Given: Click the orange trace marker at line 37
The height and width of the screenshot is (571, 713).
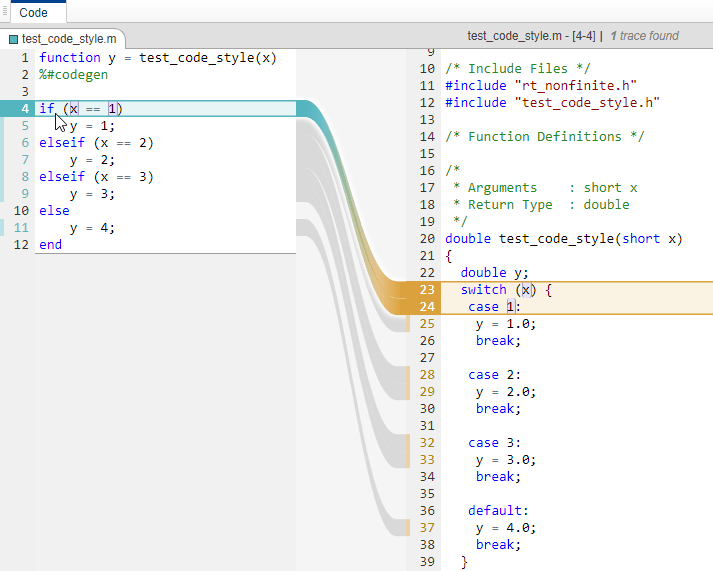Looking at the screenshot, I should (x=408, y=528).
